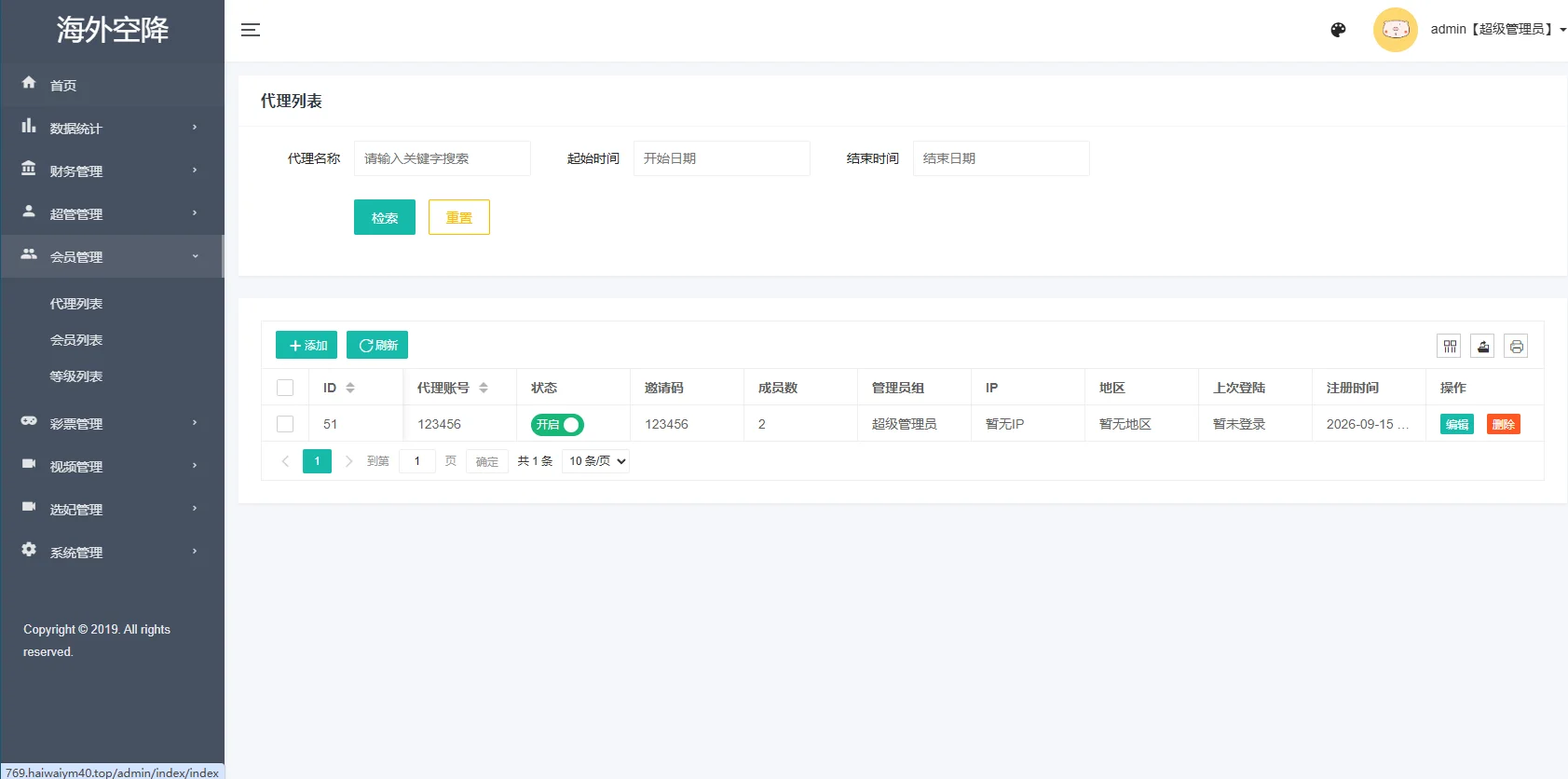Sort by 代理账号 column arrows
The height and width of the screenshot is (779, 1568).
click(484, 388)
